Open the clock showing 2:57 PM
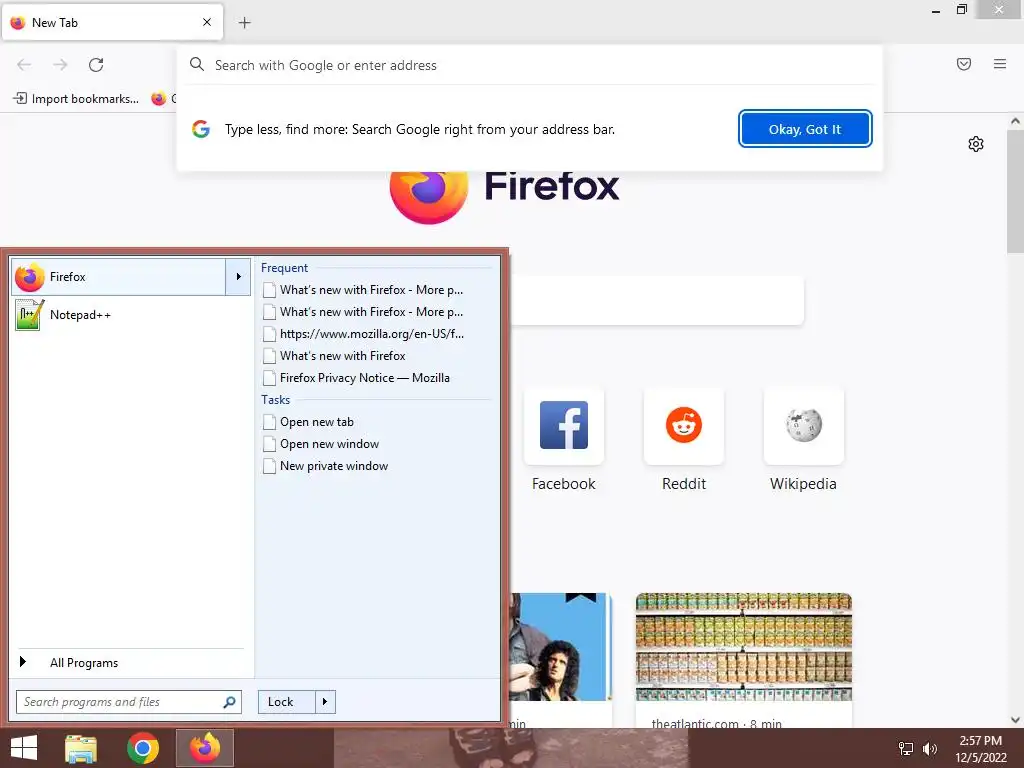Screen dimensions: 1024x768 [x=981, y=749]
